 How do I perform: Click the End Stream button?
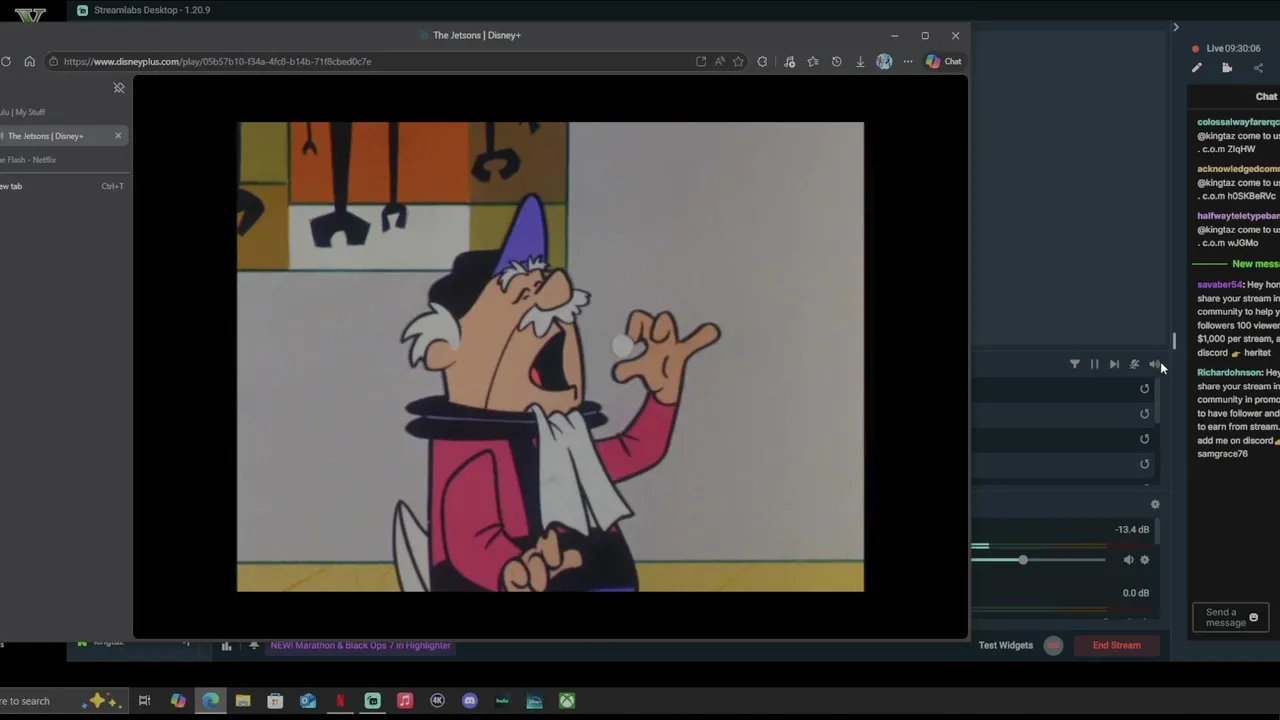coord(1116,645)
